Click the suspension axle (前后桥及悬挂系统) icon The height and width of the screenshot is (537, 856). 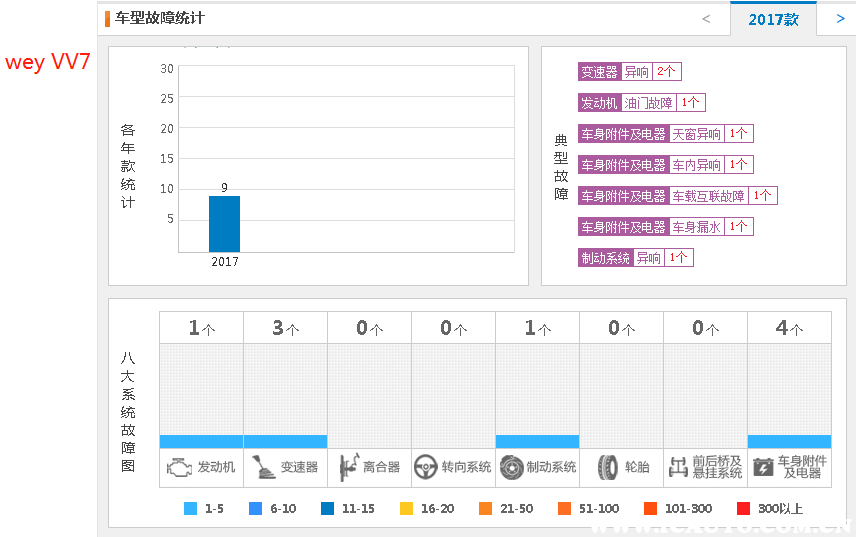pos(679,467)
